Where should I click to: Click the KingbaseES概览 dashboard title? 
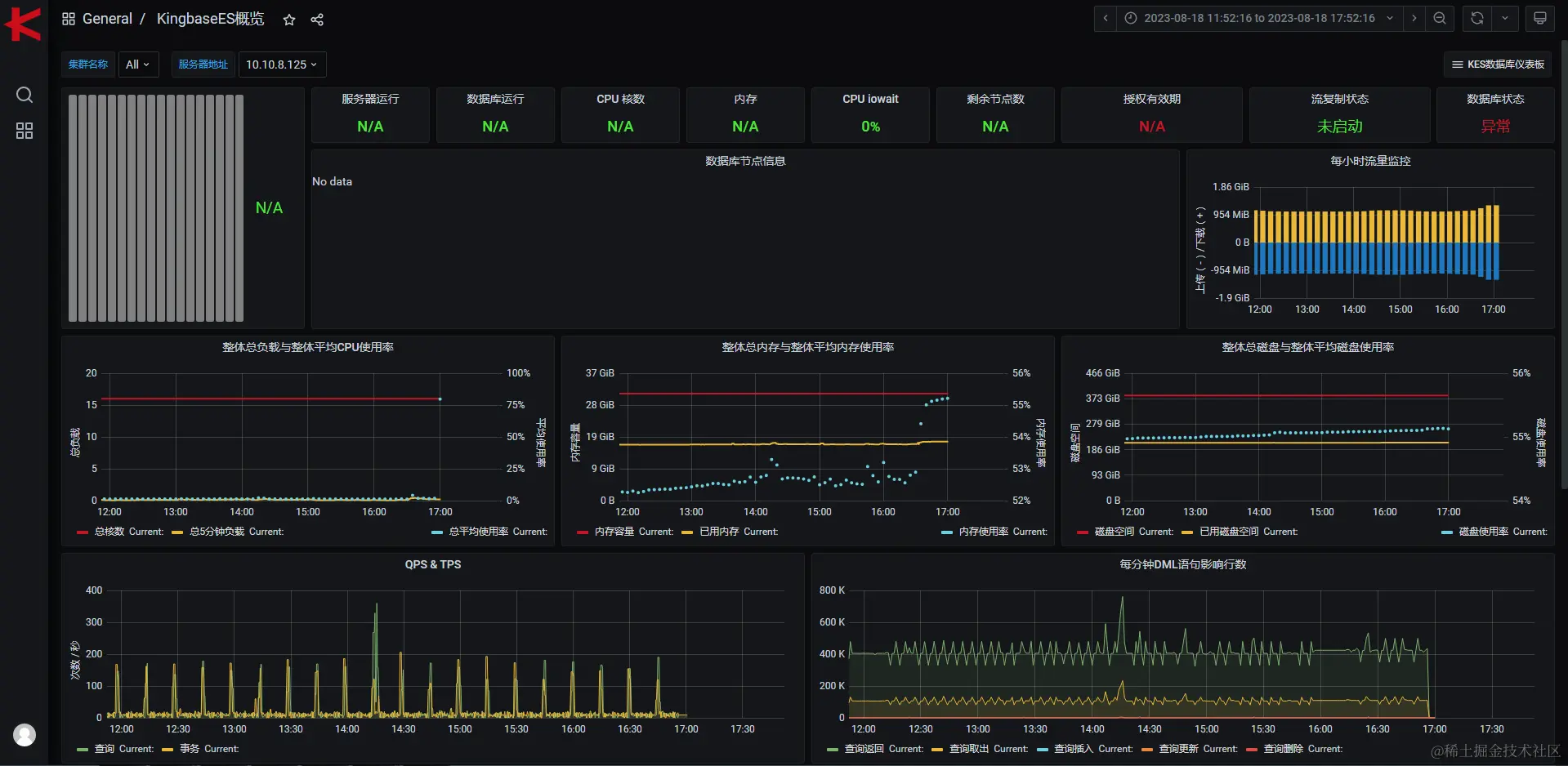[210, 19]
